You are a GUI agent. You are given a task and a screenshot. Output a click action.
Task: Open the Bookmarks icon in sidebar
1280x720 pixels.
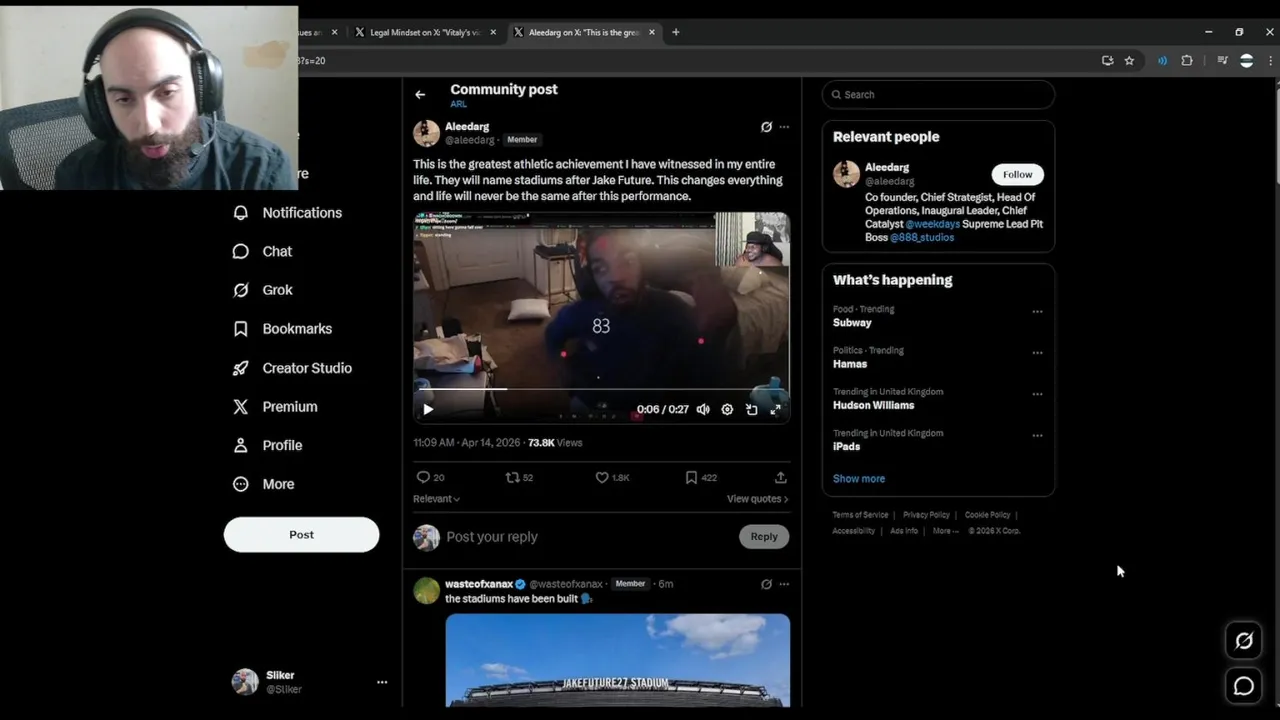240,329
